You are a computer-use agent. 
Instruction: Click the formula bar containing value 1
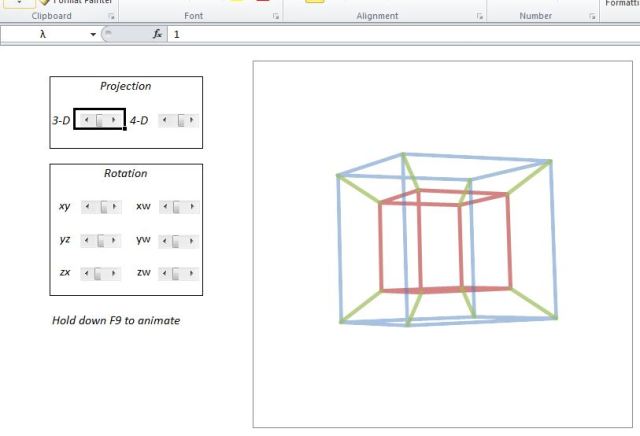pos(400,34)
